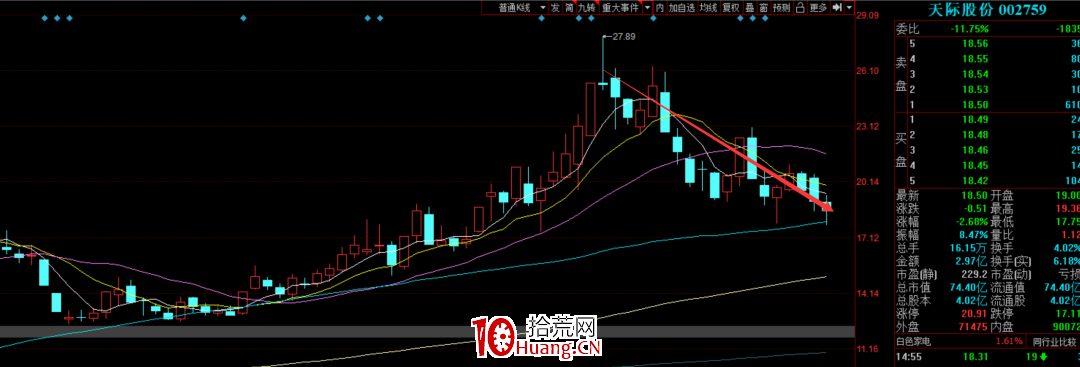Toggle the 简 simplified view button
The width and height of the screenshot is (1080, 367).
pyautogui.click(x=569, y=8)
